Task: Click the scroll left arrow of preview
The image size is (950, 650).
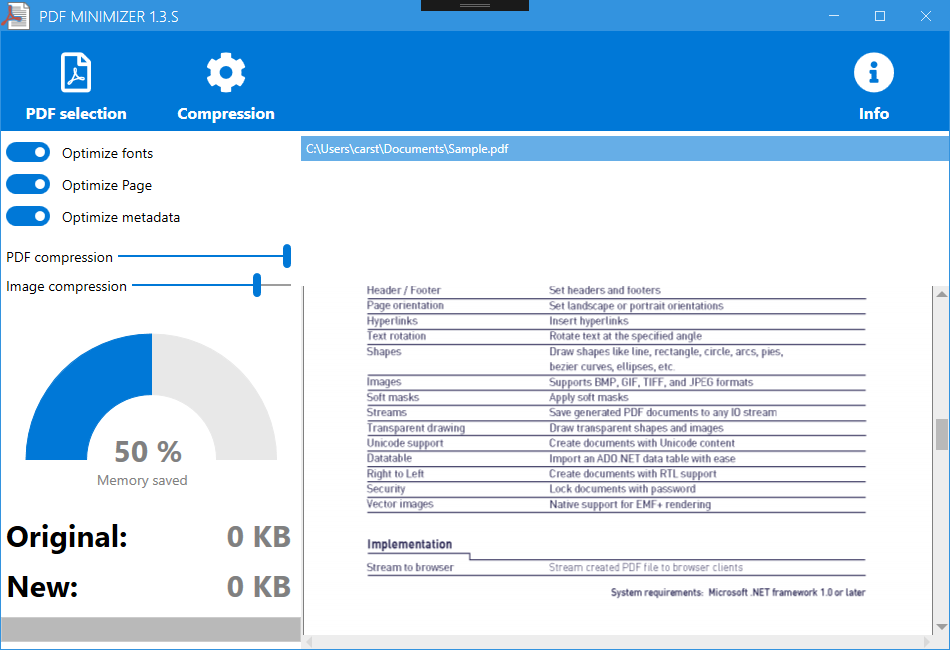Action: click(309, 642)
